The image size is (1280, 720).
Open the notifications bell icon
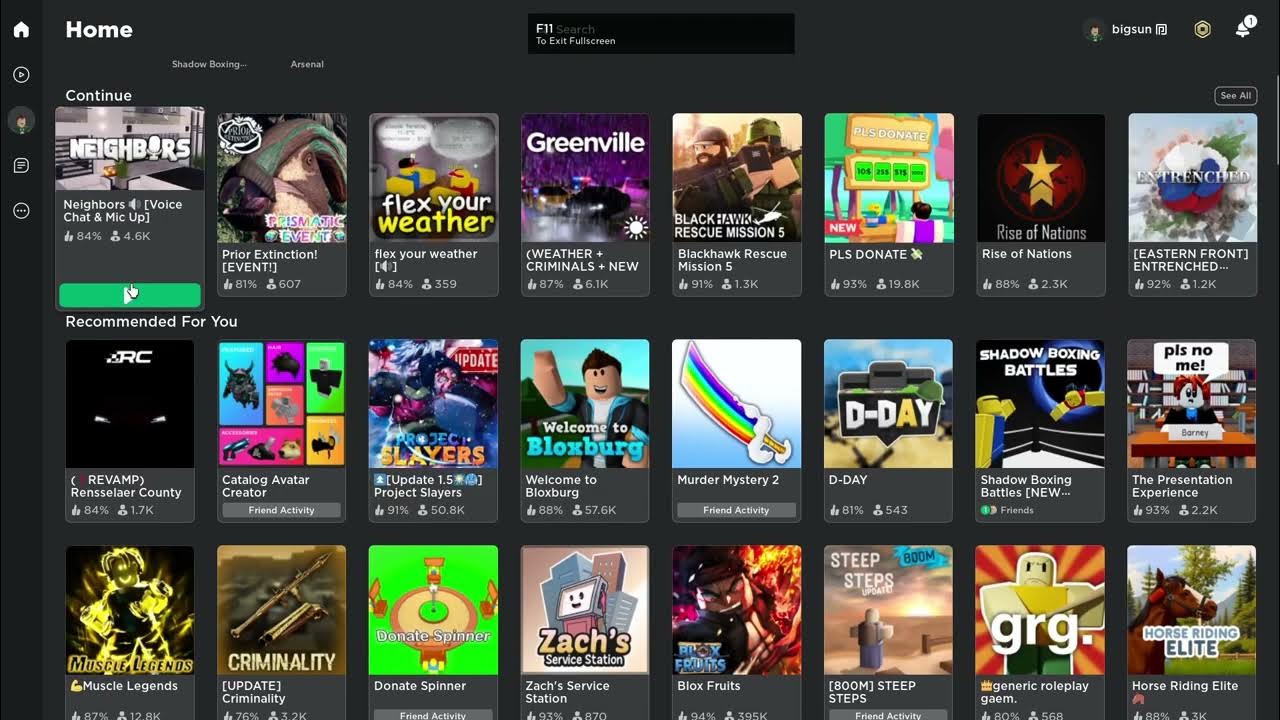click(1243, 29)
